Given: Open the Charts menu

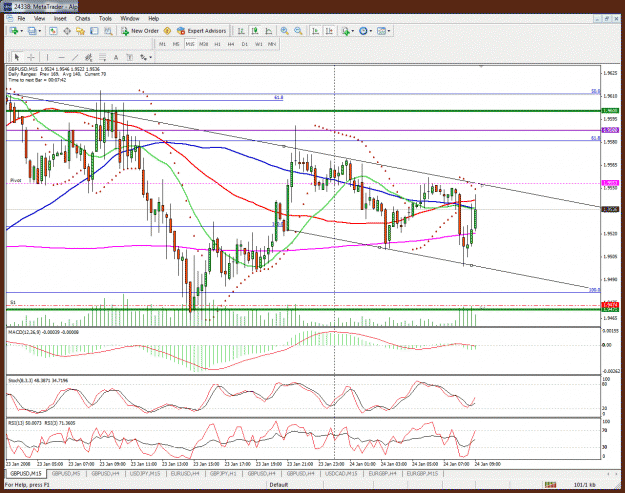Looking at the screenshot, I should [82, 18].
